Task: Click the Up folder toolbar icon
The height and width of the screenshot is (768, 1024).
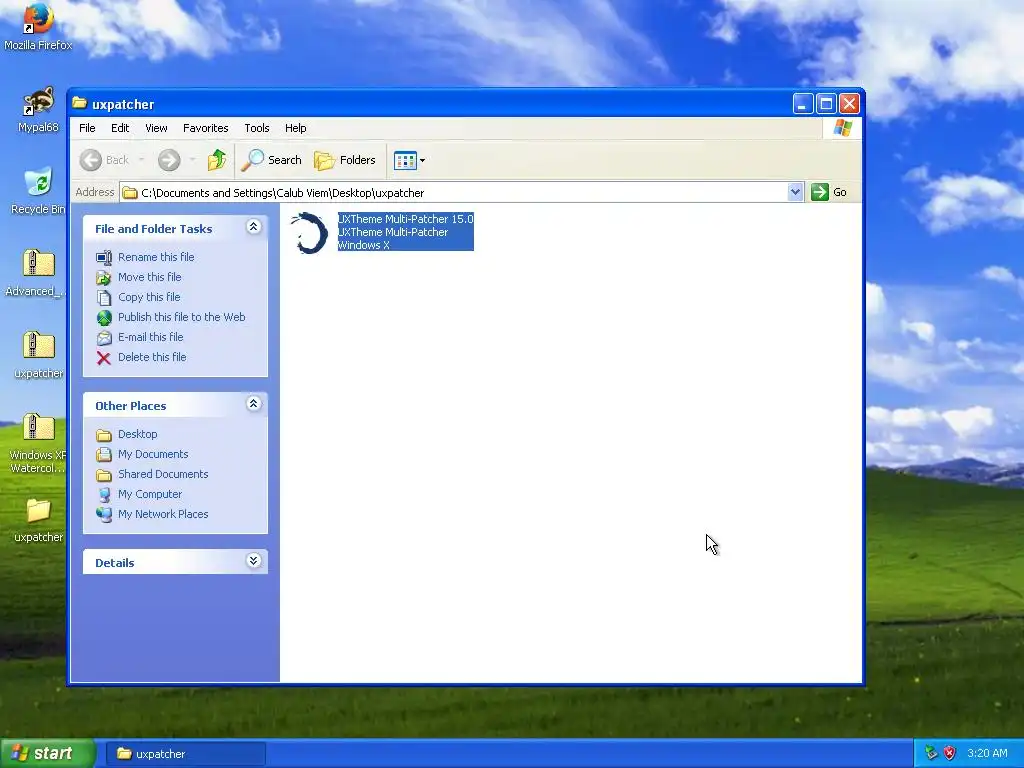Action: tap(217, 160)
